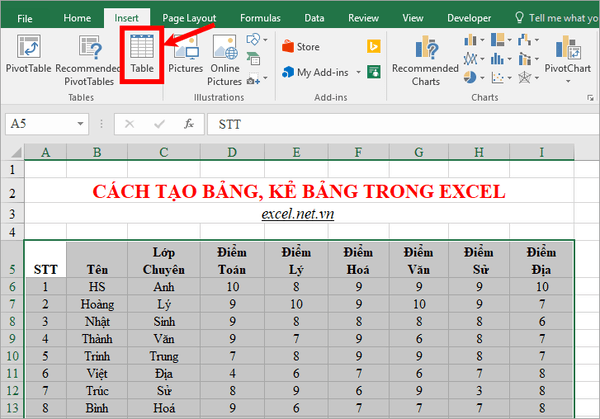The height and width of the screenshot is (419, 600).
Task: Click the Recommended Charts icon
Action: point(425,58)
